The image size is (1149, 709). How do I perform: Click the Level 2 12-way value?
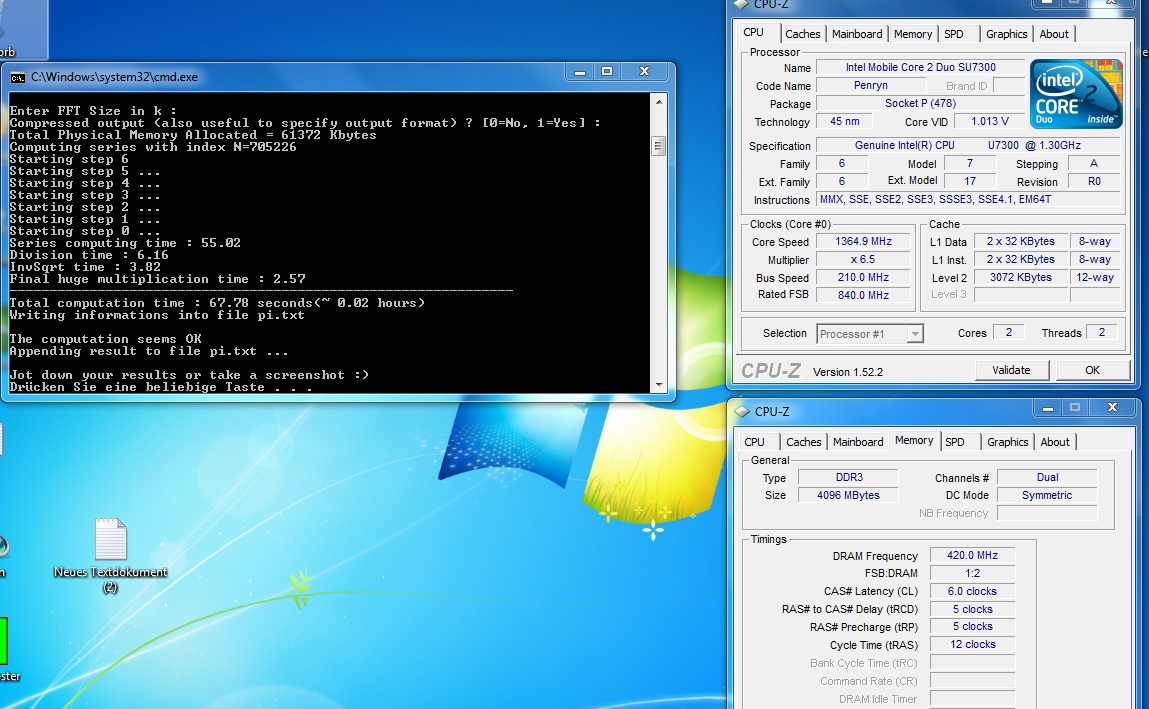click(1095, 277)
